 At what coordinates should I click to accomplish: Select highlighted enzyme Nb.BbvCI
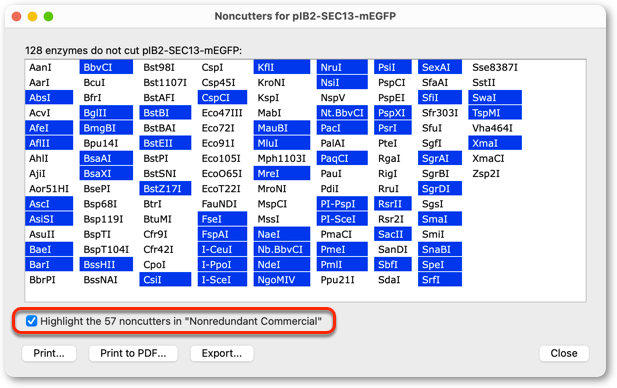[x=282, y=249]
